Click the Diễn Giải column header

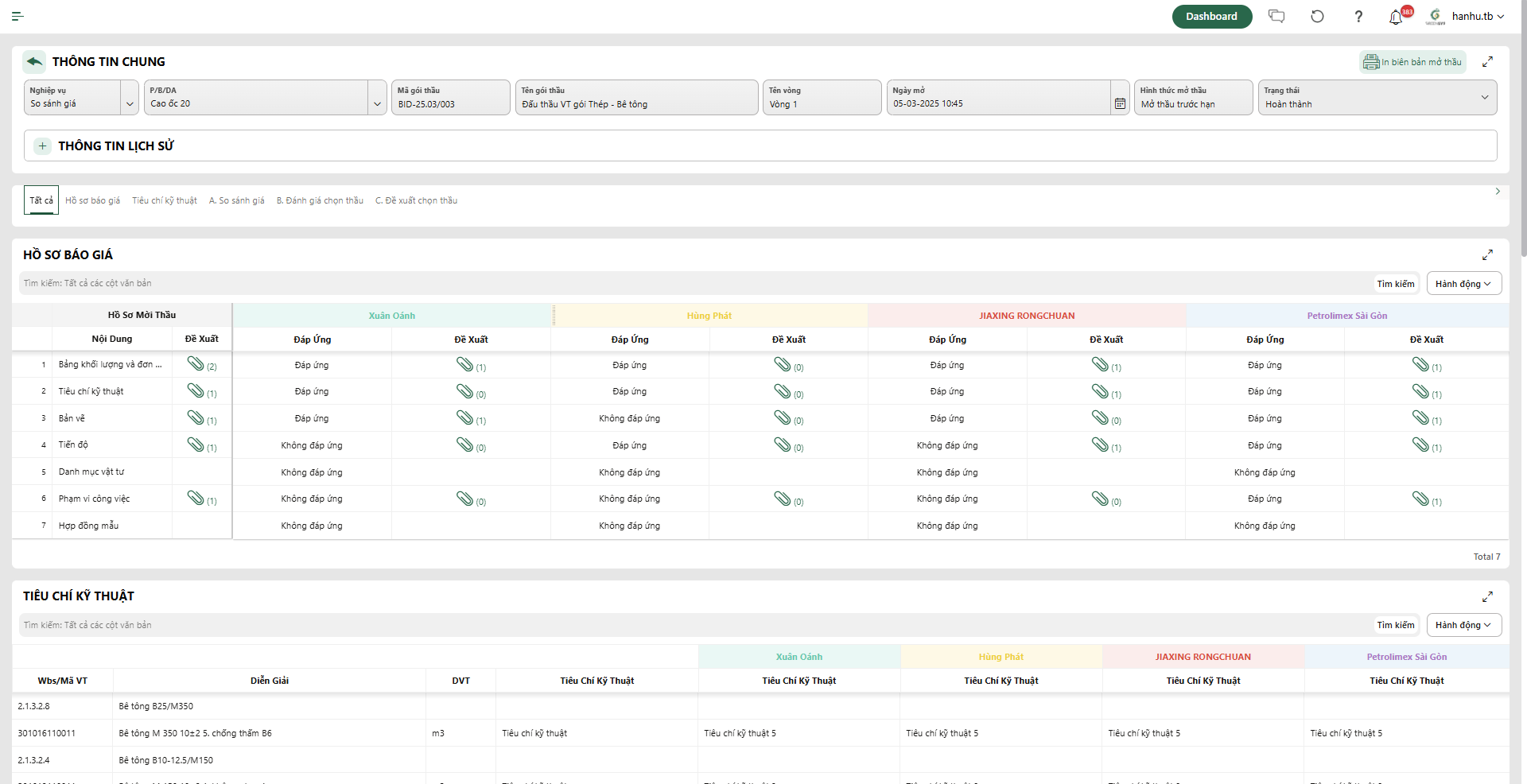[270, 681]
